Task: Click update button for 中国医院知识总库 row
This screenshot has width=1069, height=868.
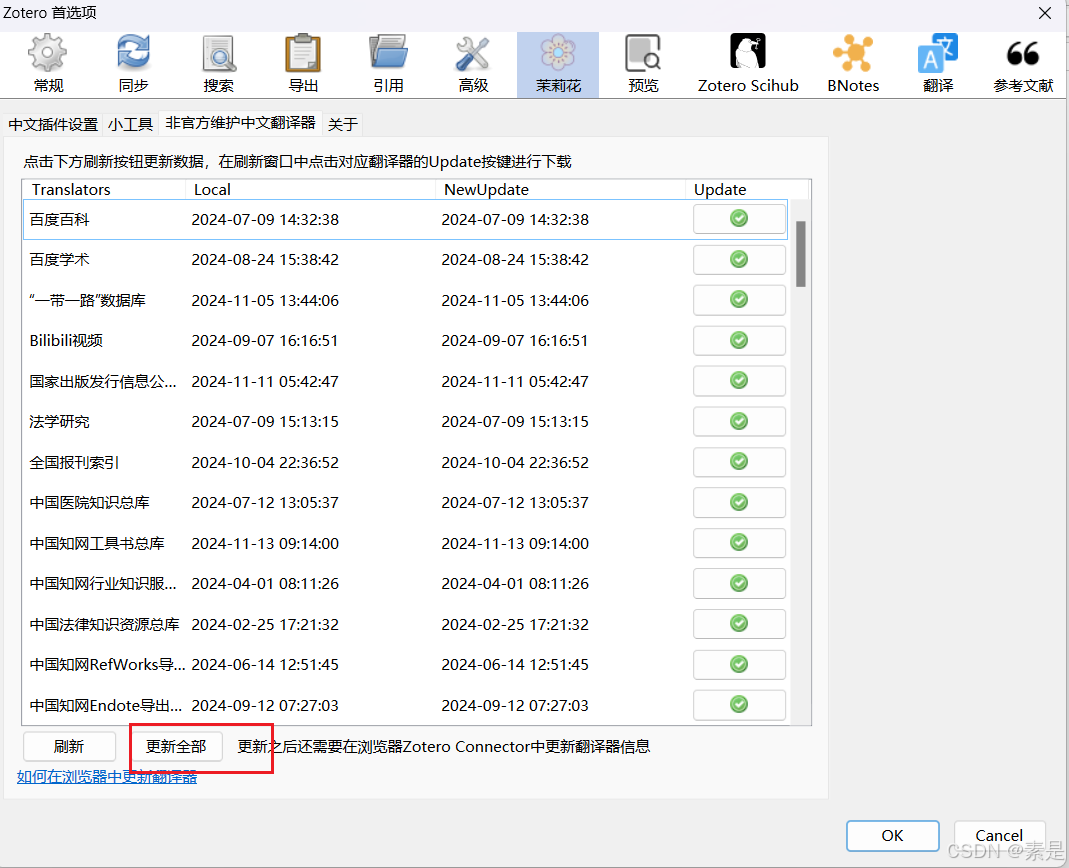Action: [739, 503]
